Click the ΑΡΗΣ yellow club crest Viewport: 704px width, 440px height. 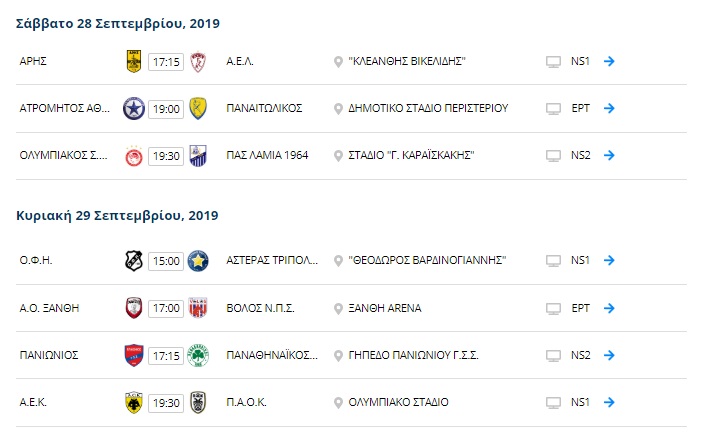tap(134, 61)
